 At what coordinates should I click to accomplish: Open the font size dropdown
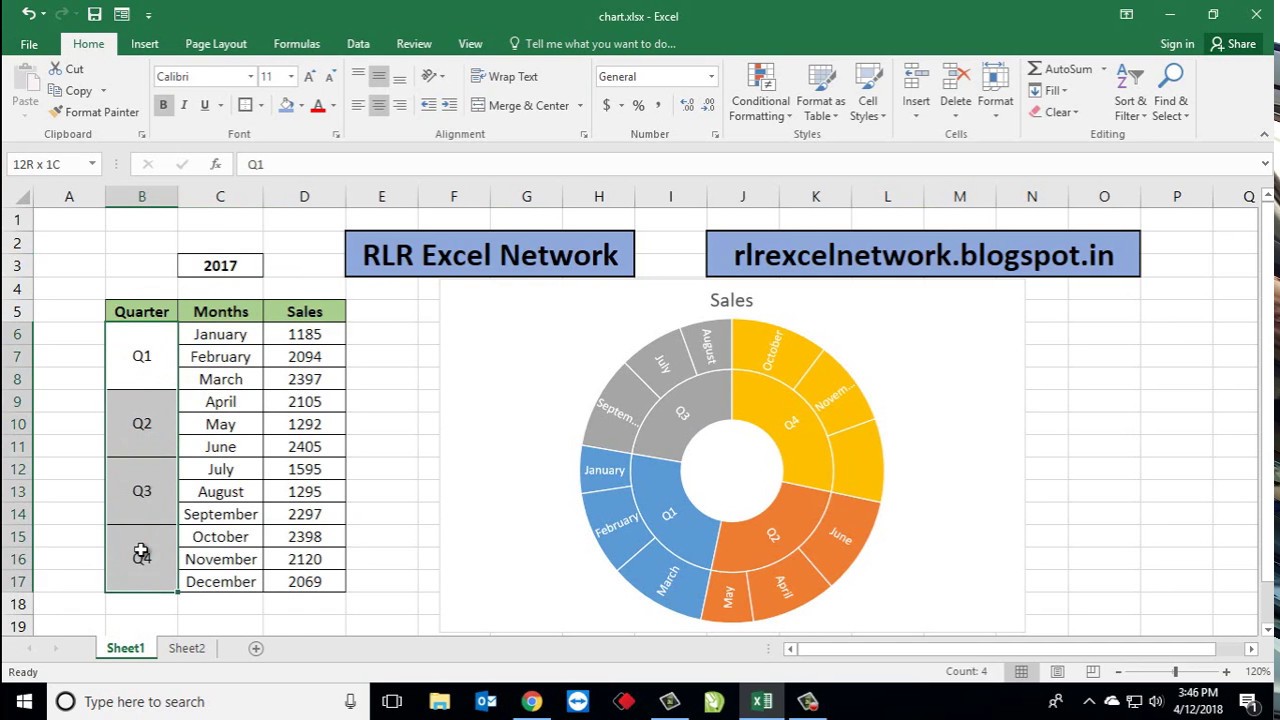coord(291,77)
